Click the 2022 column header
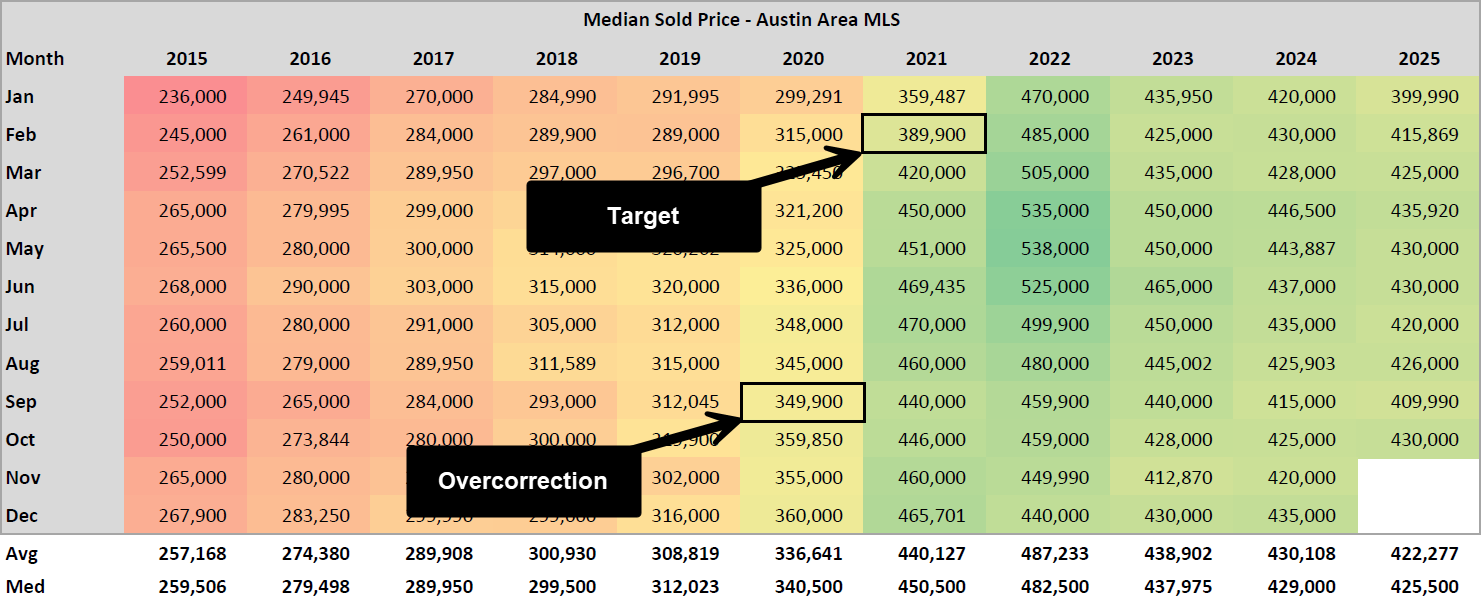Image resolution: width=1481 pixels, height=596 pixels. 1048,59
